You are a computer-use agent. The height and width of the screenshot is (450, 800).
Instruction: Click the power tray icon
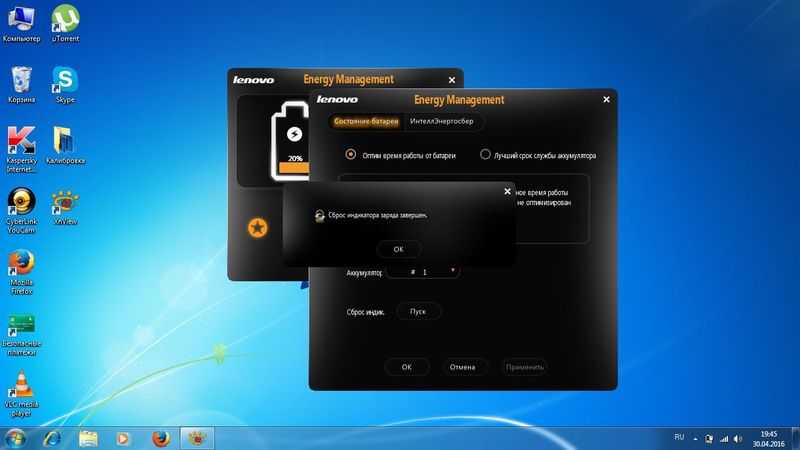click(x=709, y=439)
